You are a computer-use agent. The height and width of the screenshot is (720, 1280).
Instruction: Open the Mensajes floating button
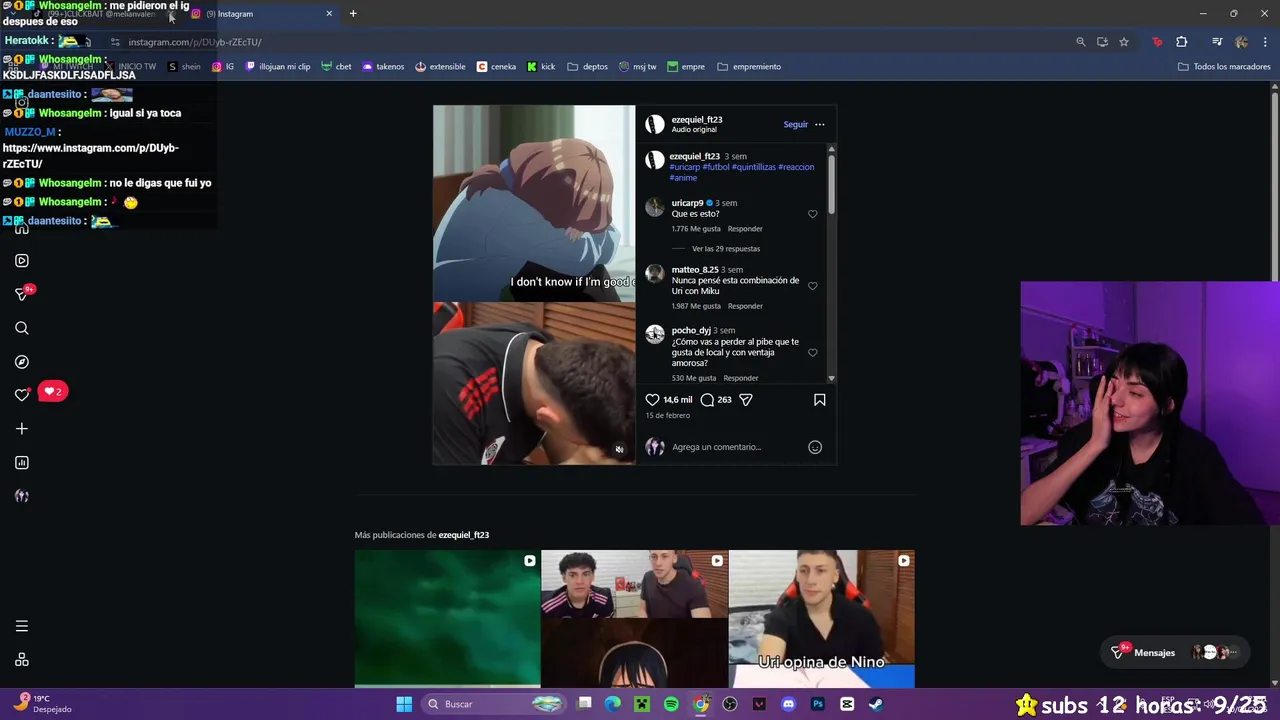tap(1176, 653)
